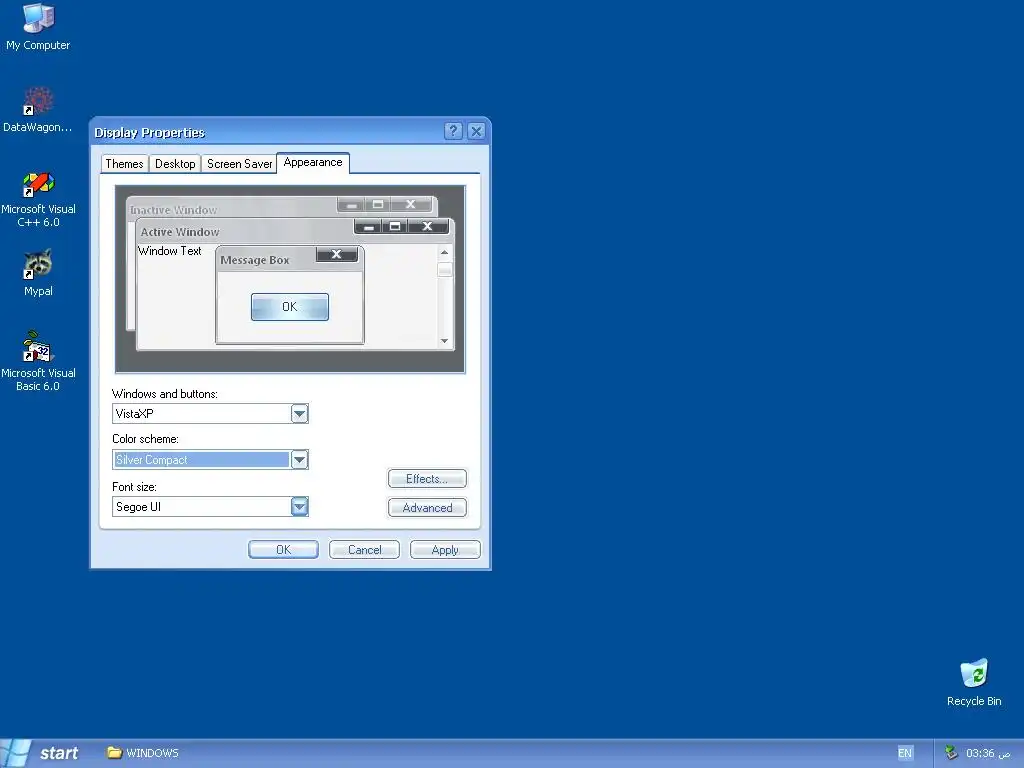The width and height of the screenshot is (1024, 768).
Task: Open the My Computer desktop icon
Action: coord(38,27)
